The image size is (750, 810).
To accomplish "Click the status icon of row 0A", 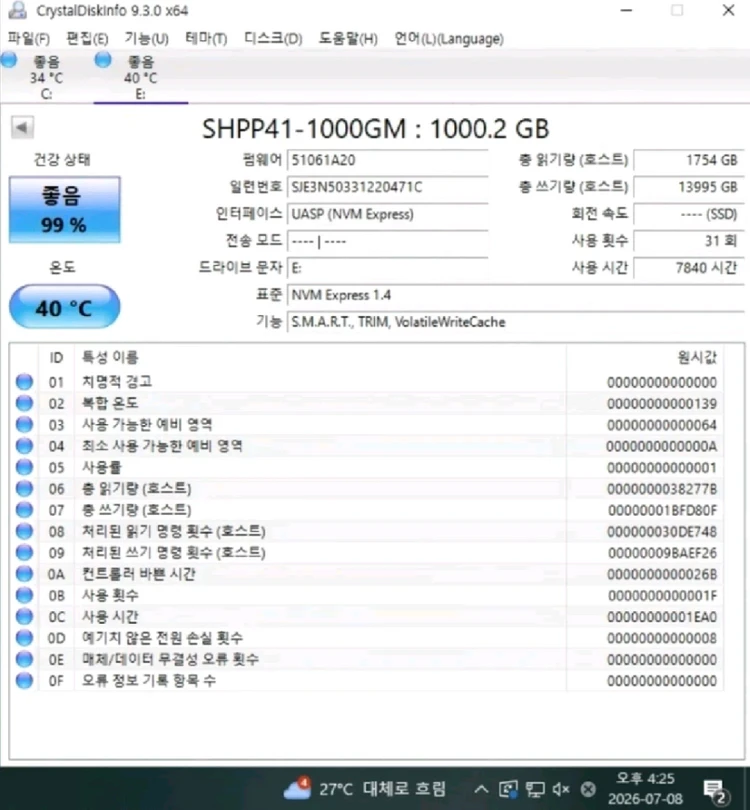I will coord(24,574).
